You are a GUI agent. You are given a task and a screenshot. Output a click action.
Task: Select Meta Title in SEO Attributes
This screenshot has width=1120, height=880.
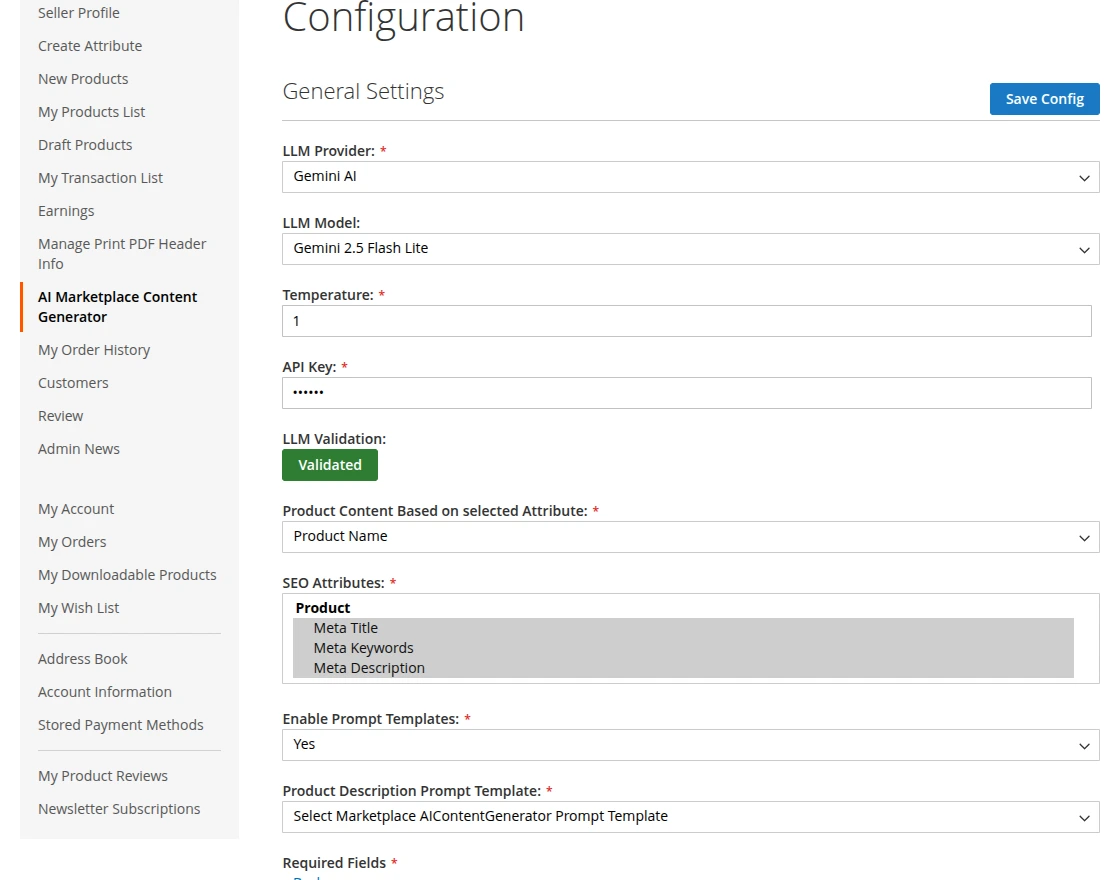(683, 628)
